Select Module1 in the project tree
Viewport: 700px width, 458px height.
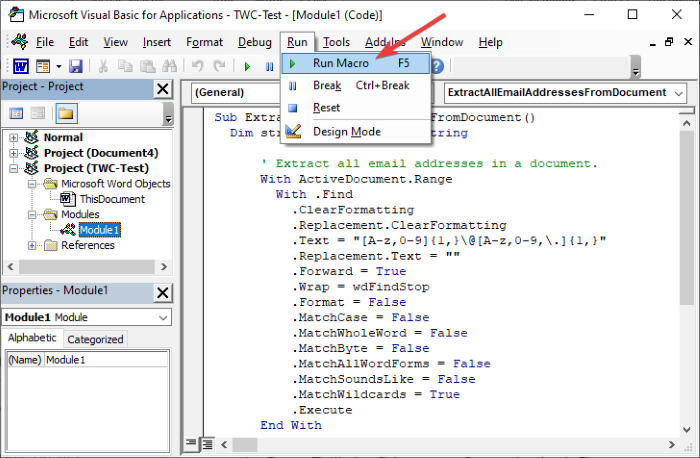(100, 230)
